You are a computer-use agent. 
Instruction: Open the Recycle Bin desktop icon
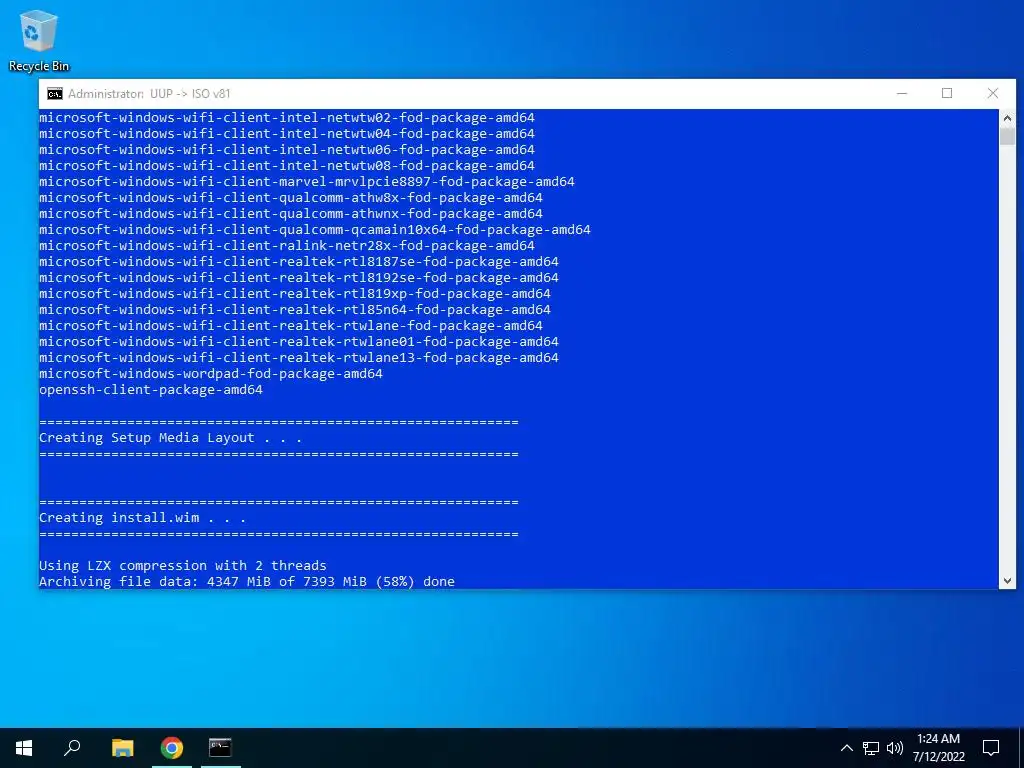(39, 40)
